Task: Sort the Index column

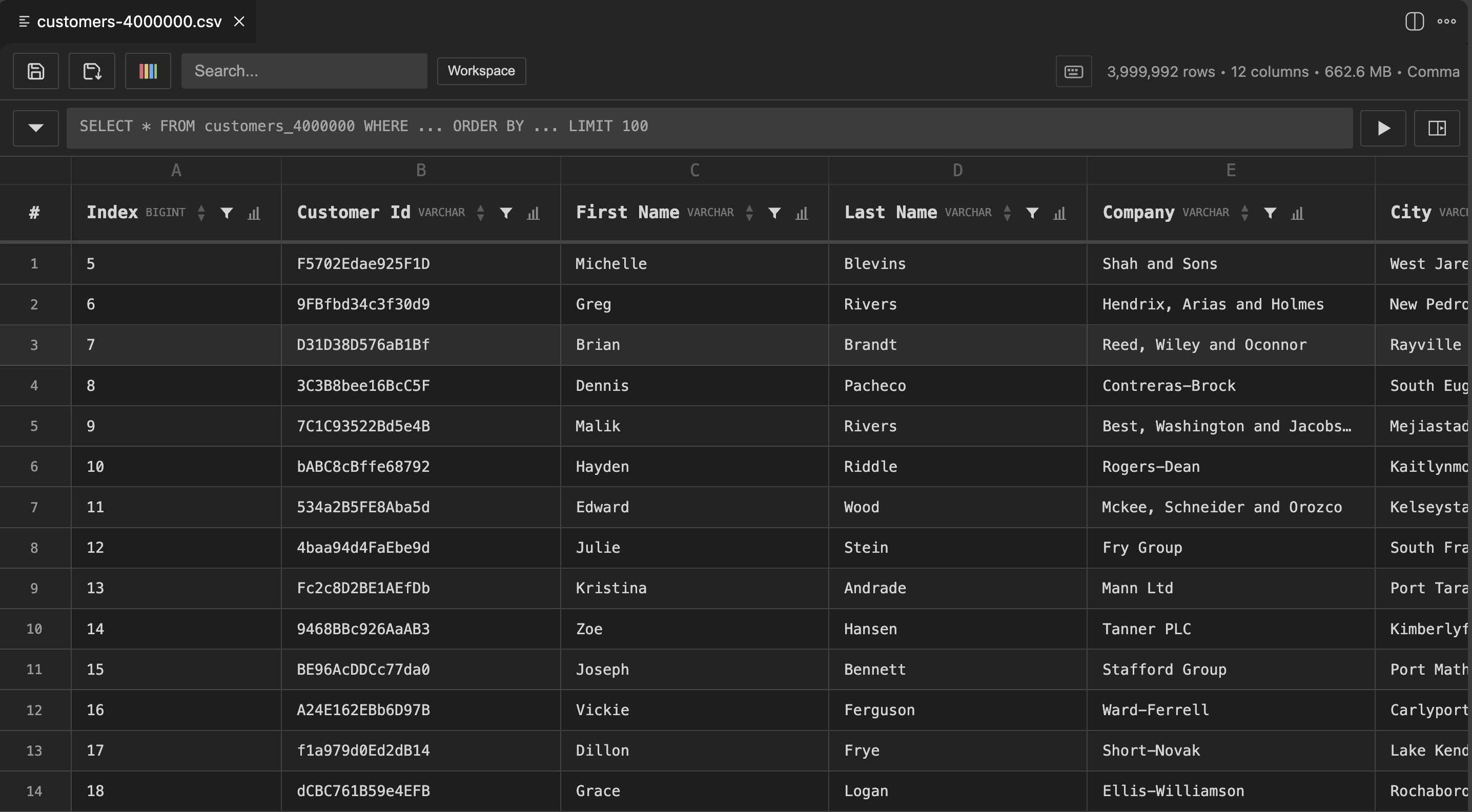Action: pyautogui.click(x=201, y=213)
